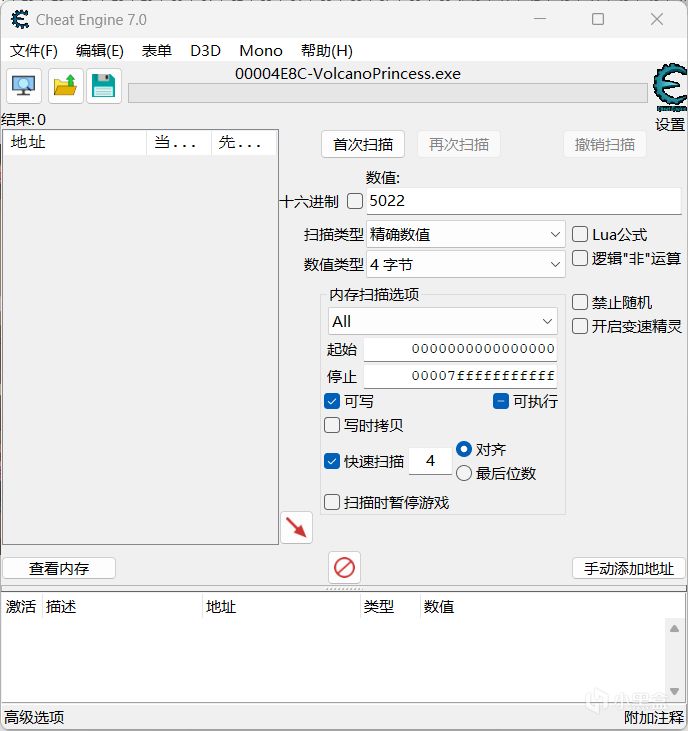Viewport: 688px width, 731px height.
Task: Save the table with the floppy disk icon
Action: click(x=103, y=86)
